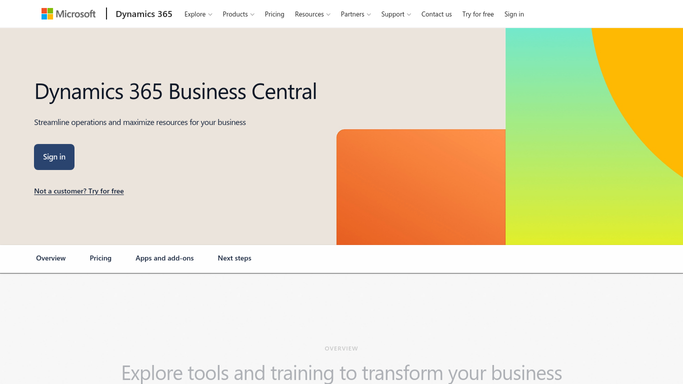Expand the Explore dropdown menu
The image size is (683, 384).
[x=198, y=14]
